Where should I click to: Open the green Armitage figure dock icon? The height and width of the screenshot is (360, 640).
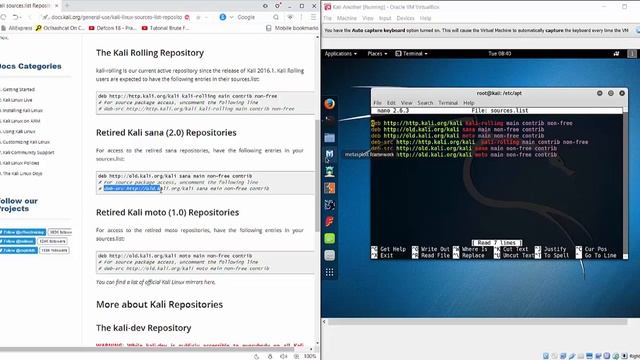pyautogui.click(x=329, y=171)
